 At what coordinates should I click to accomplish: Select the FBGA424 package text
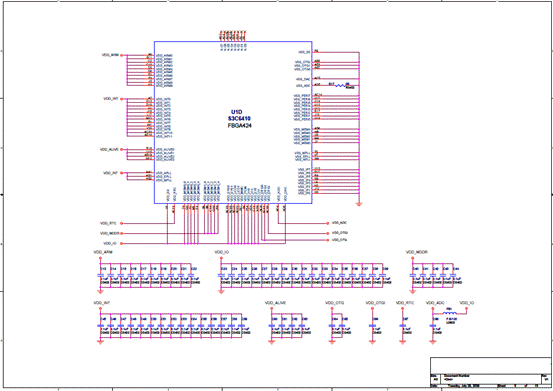click(x=239, y=126)
